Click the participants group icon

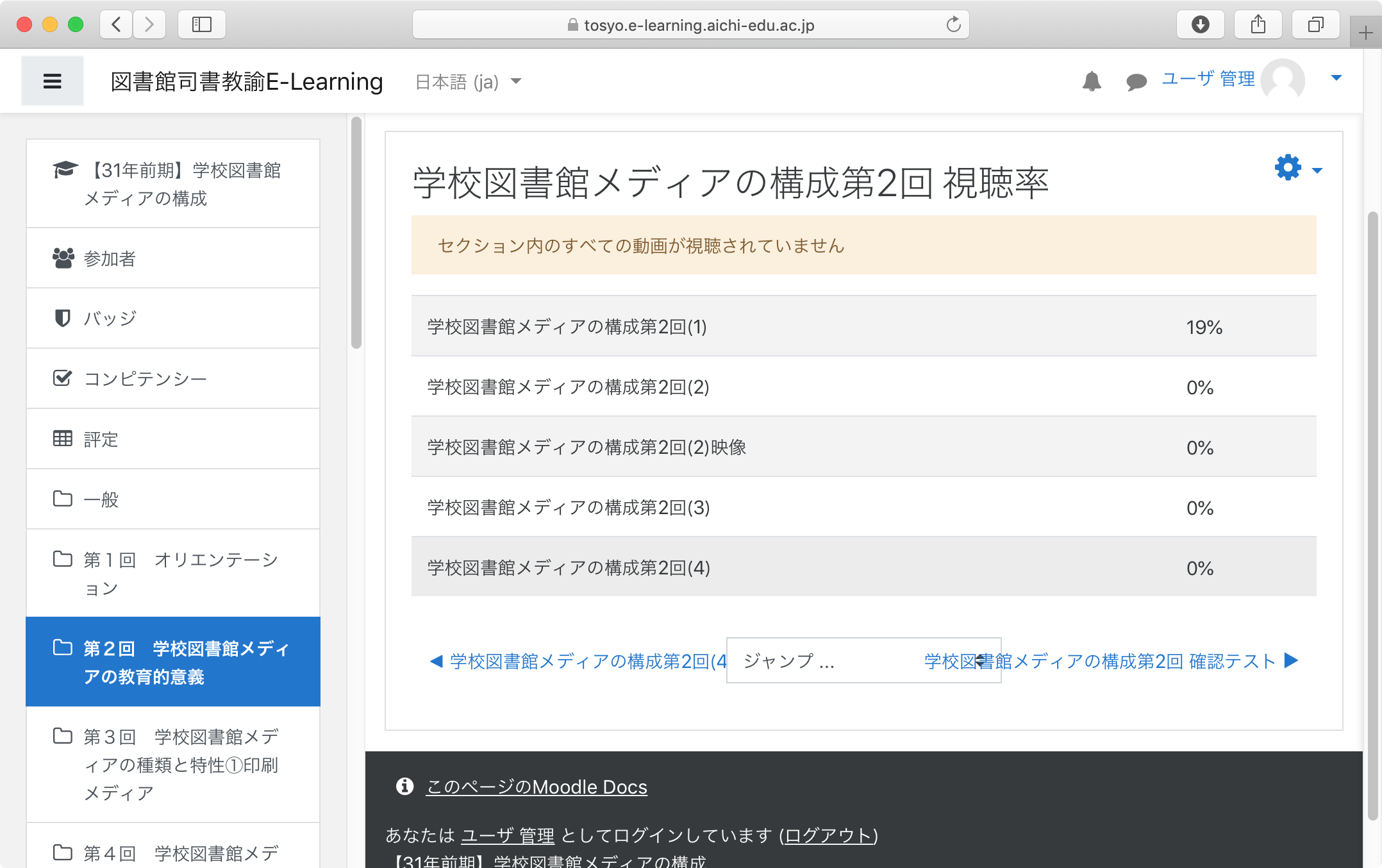click(x=63, y=258)
